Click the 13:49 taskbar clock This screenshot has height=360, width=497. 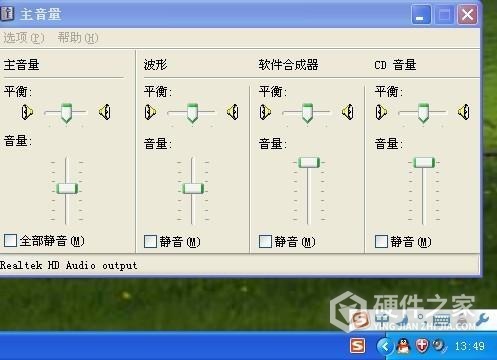[x=470, y=346]
